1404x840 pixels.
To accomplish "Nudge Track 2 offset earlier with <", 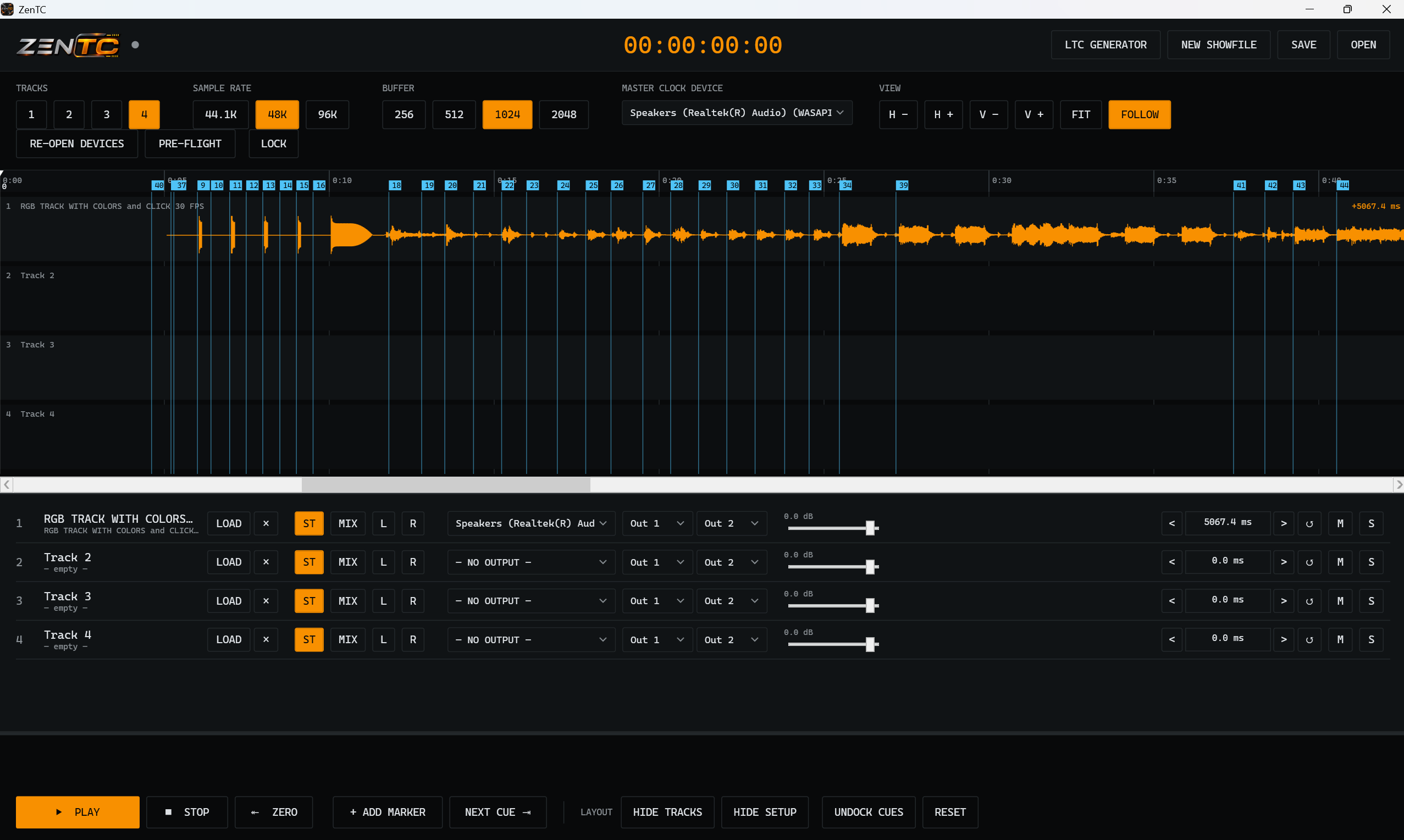I will tap(1172, 562).
